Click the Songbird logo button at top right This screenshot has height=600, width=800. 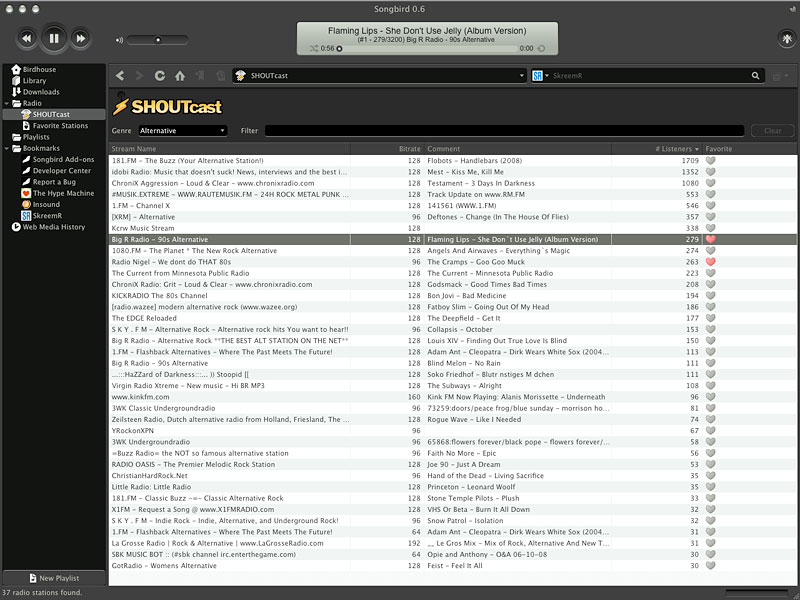[787, 38]
